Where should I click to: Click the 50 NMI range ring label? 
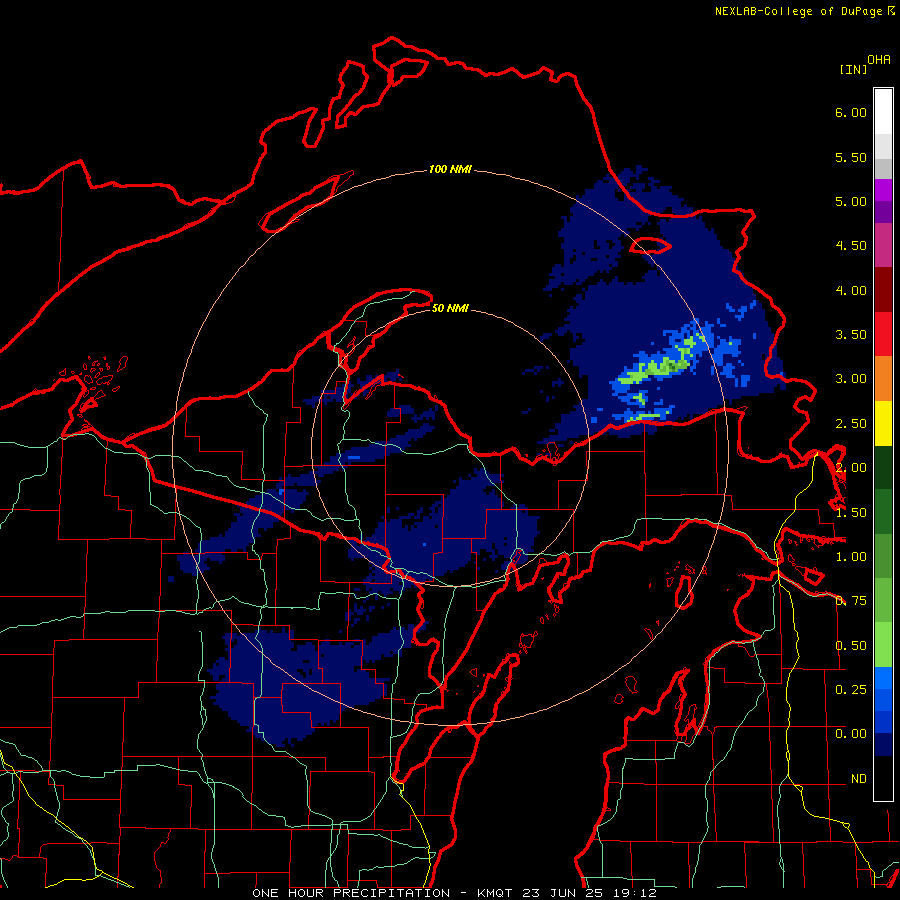coord(450,309)
